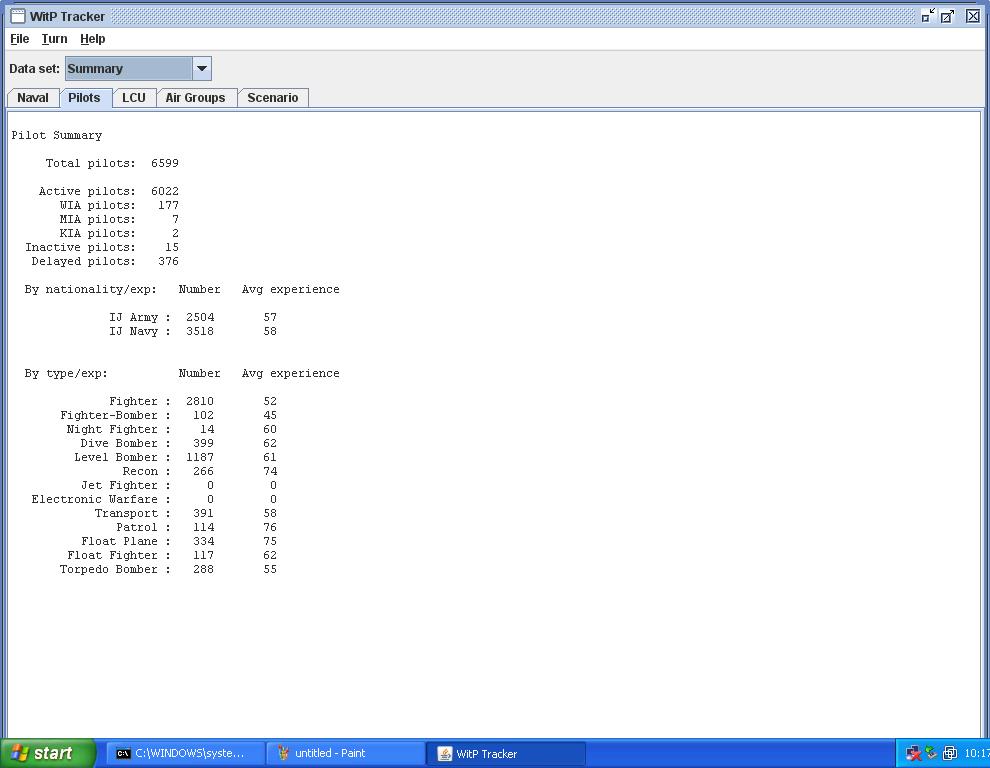Click the Total pilots value 6599
Screen dimensions: 990x768
tap(165, 163)
